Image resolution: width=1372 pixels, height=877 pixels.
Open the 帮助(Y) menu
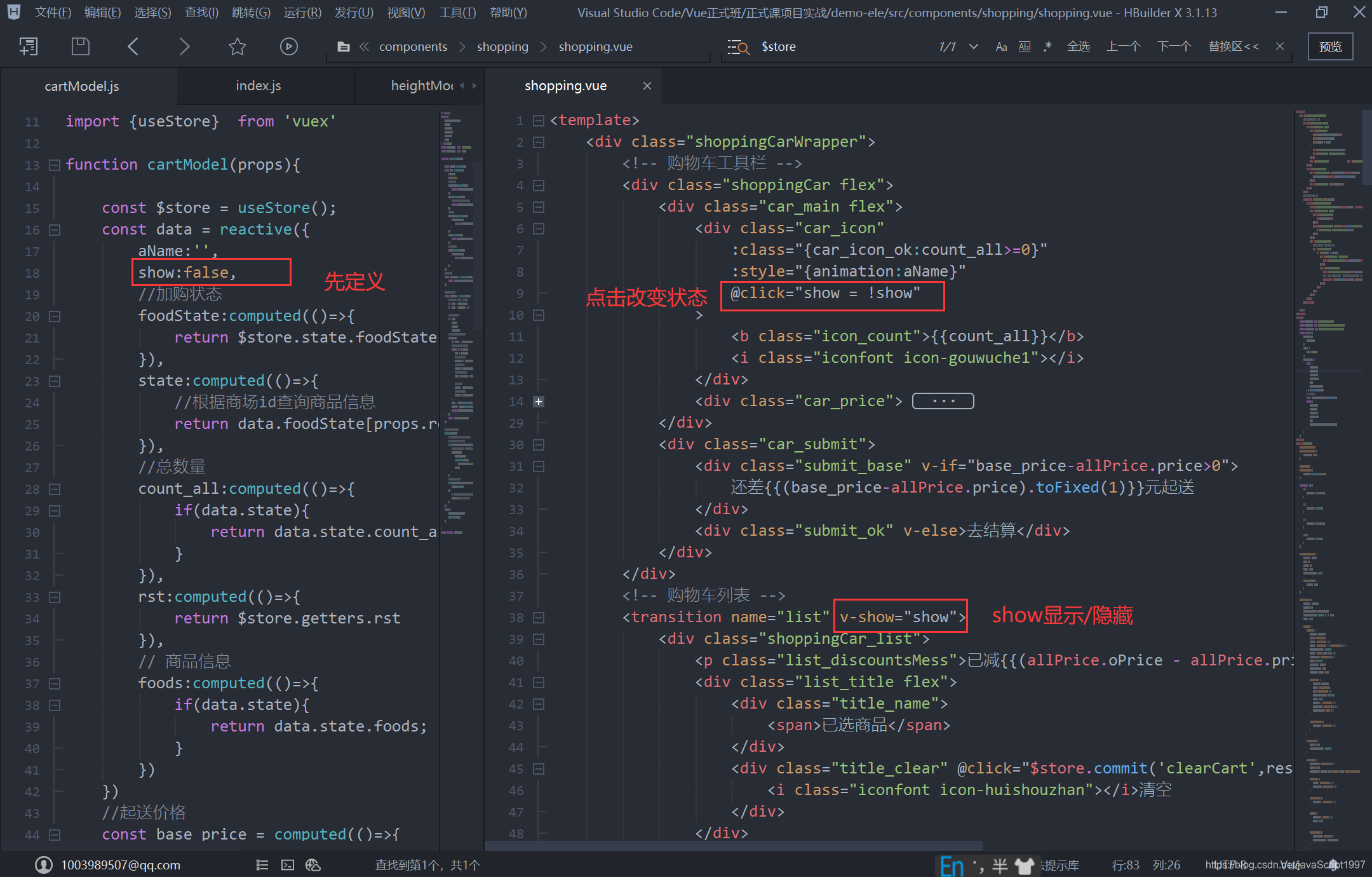pos(508,12)
